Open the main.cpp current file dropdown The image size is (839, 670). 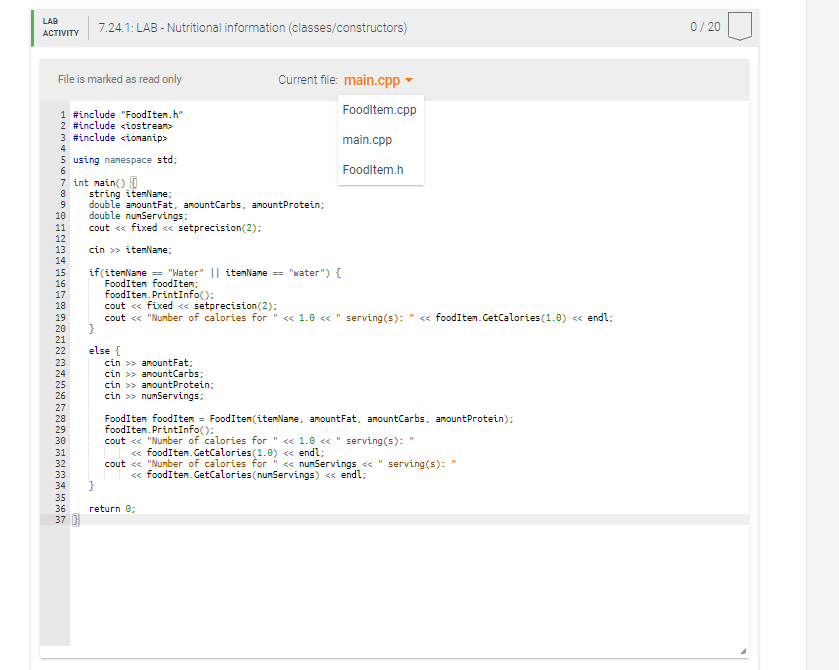[378, 80]
